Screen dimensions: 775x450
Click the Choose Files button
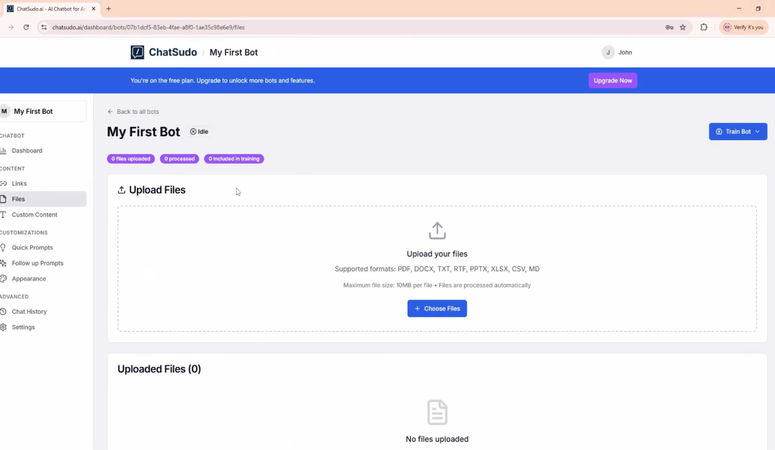click(437, 309)
